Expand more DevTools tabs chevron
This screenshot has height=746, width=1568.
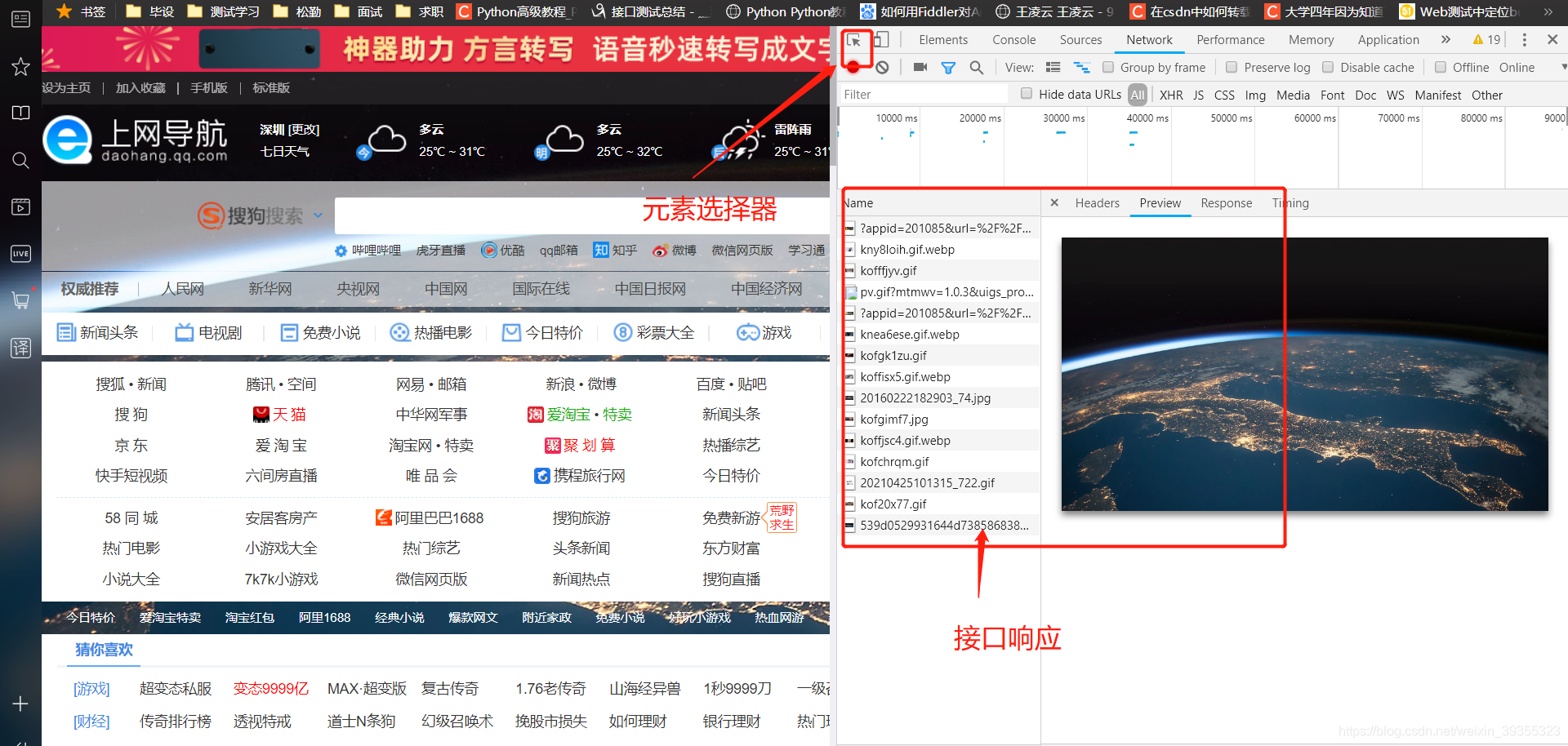(x=1445, y=40)
